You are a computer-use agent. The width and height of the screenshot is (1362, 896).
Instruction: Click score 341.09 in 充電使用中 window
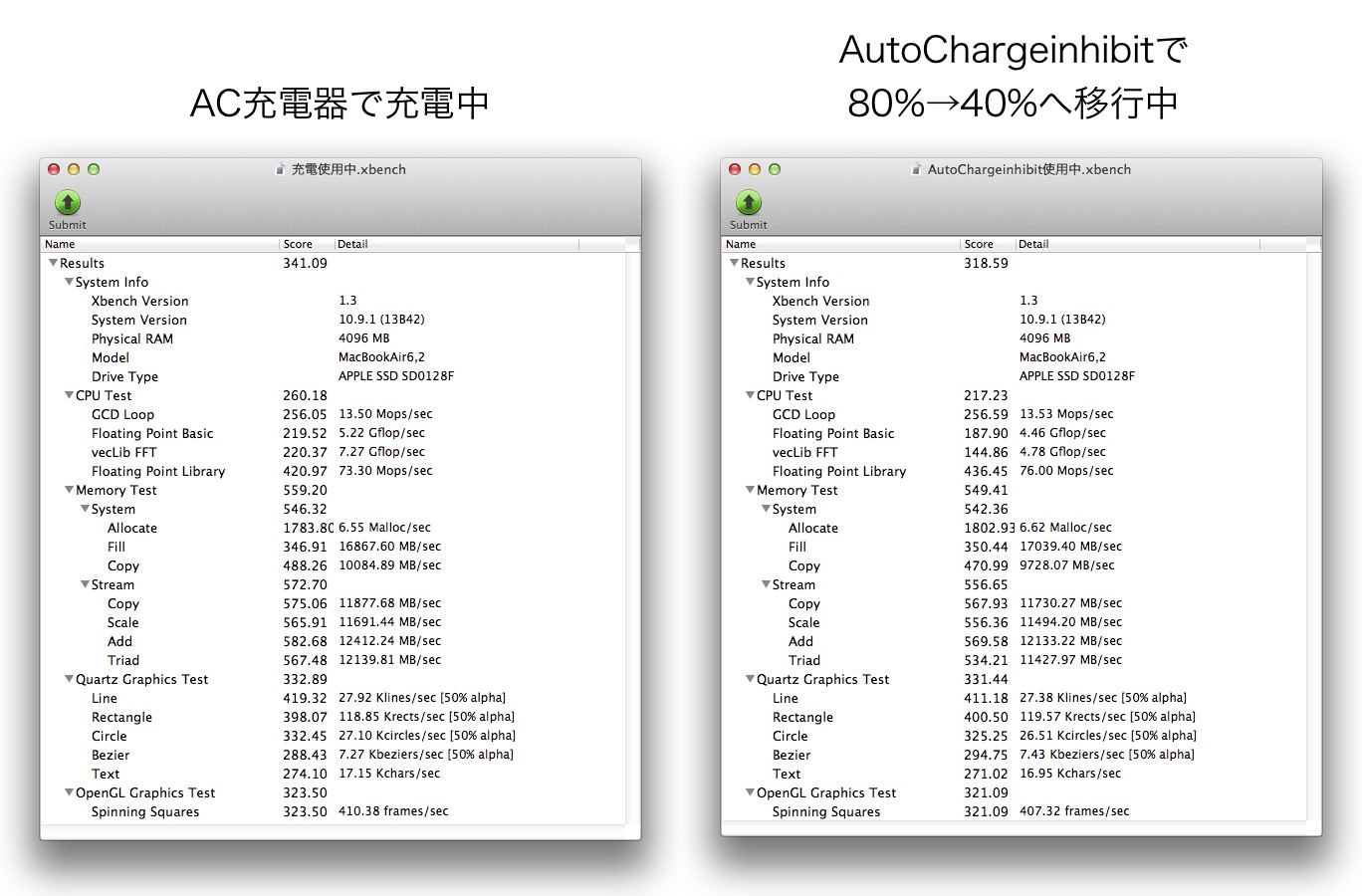(x=305, y=263)
